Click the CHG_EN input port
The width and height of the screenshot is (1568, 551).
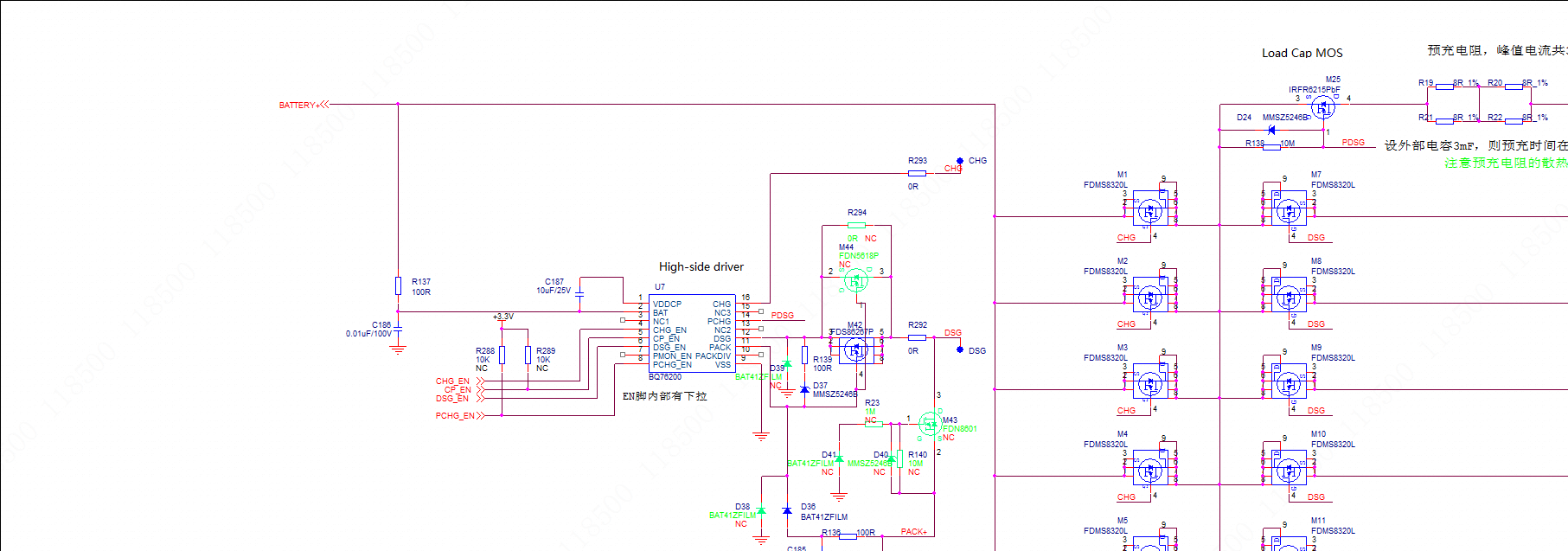(459, 381)
